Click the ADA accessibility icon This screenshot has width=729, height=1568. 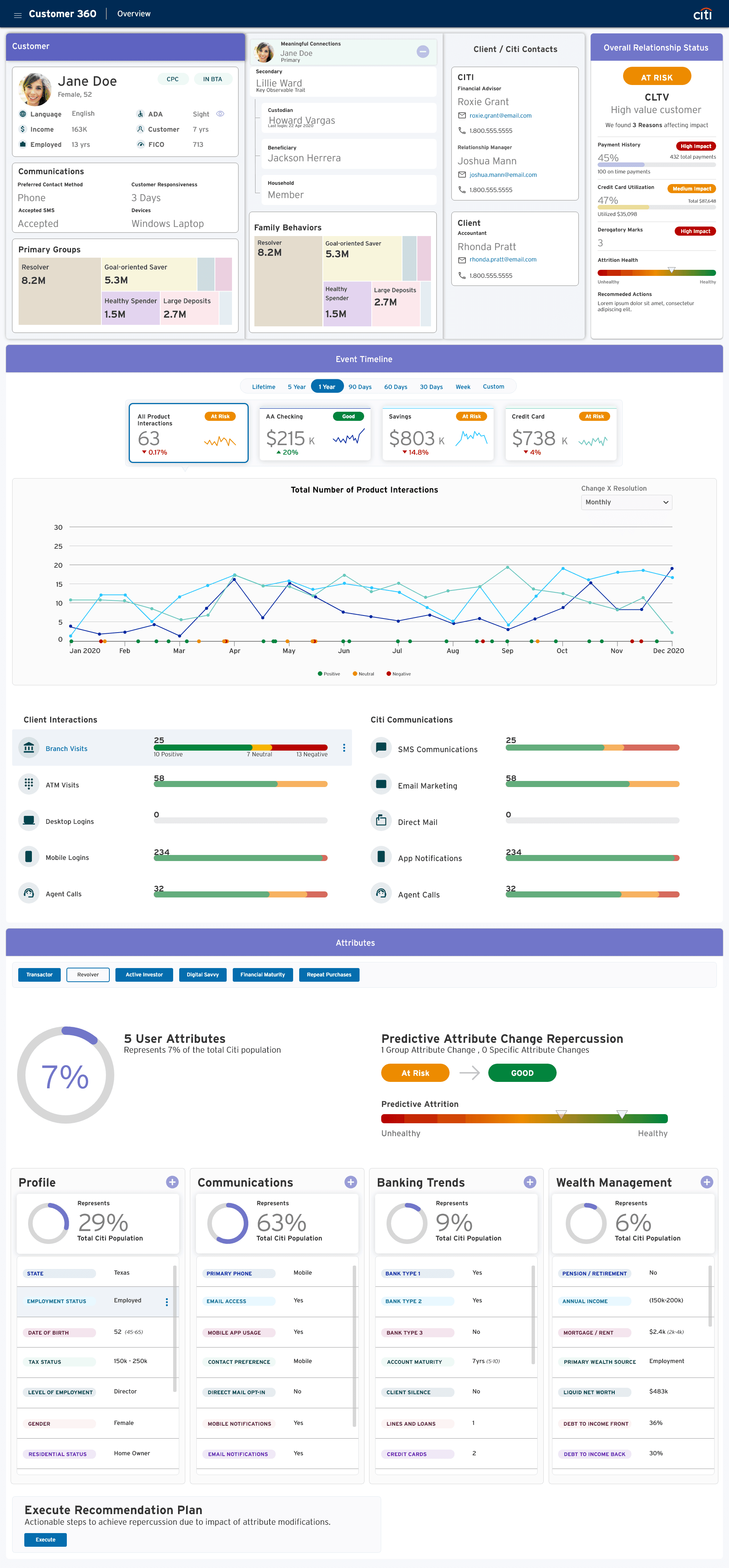pyautogui.click(x=140, y=114)
